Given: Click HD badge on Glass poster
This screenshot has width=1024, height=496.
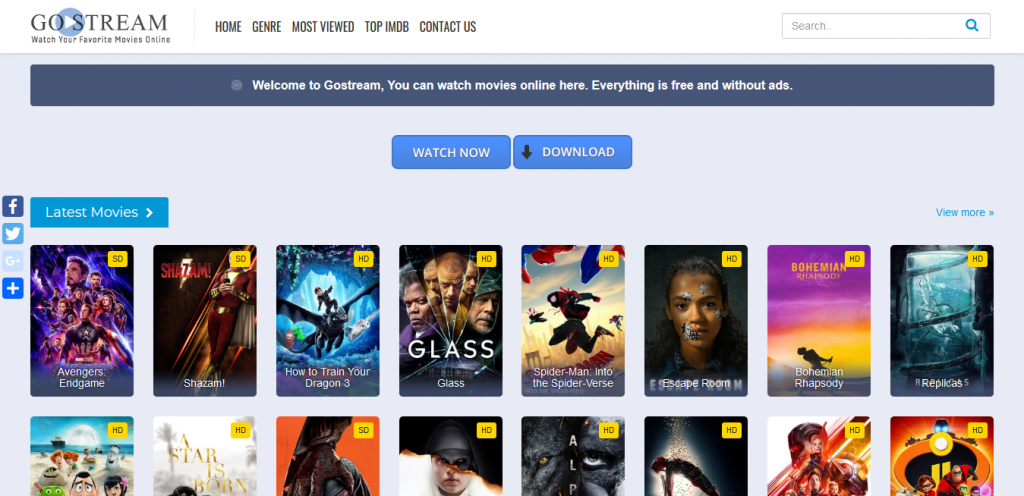Looking at the screenshot, I should coord(486,258).
